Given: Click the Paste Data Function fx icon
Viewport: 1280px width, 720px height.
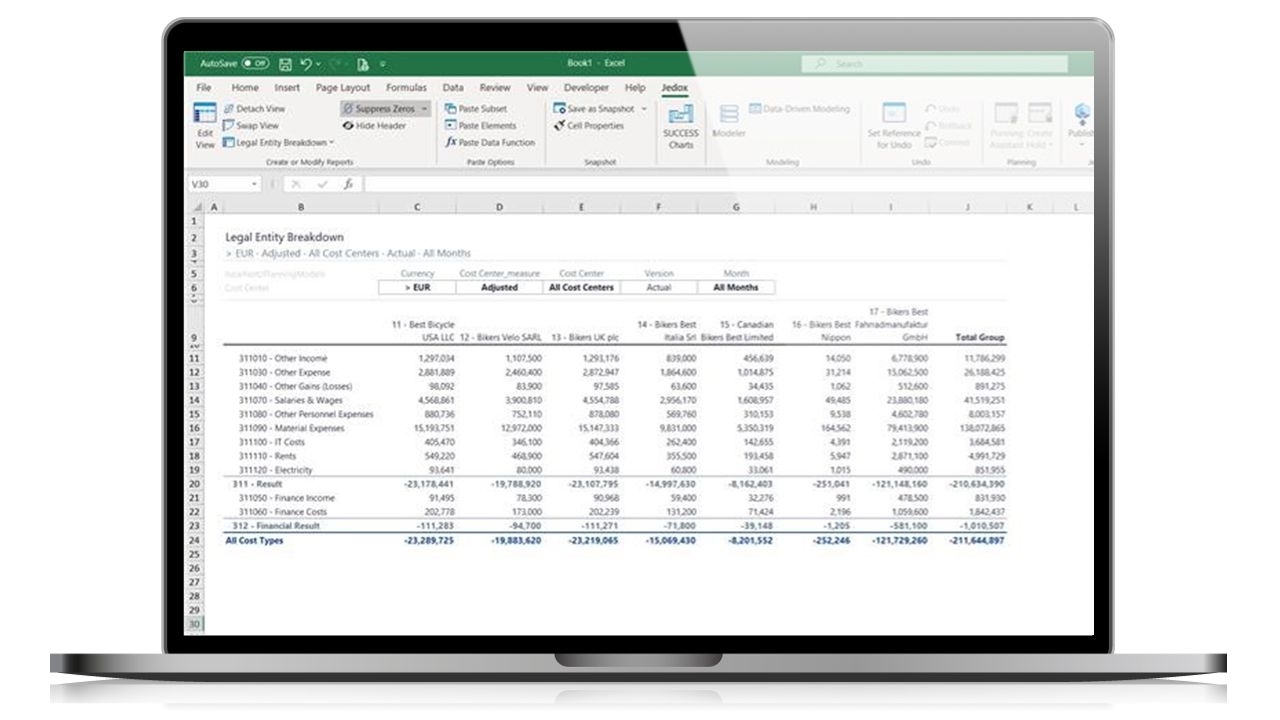Looking at the screenshot, I should 450,143.
